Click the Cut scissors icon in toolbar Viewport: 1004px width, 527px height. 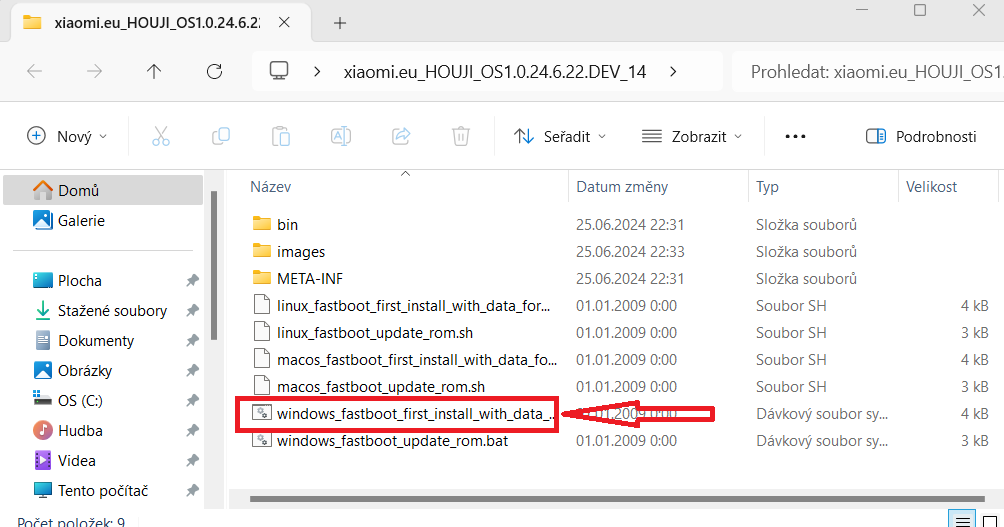click(161, 136)
